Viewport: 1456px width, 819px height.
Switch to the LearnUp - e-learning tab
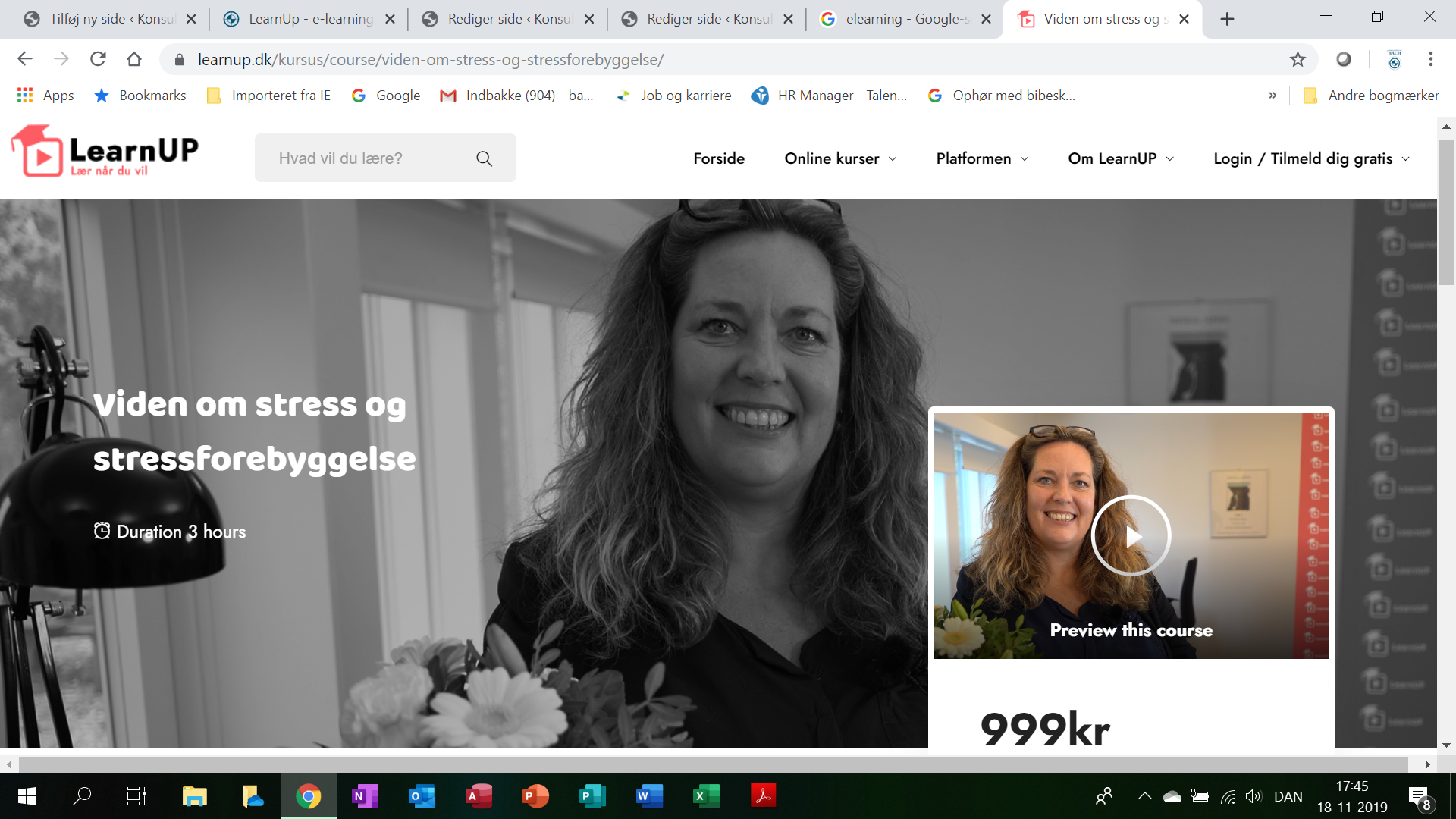pos(309,19)
